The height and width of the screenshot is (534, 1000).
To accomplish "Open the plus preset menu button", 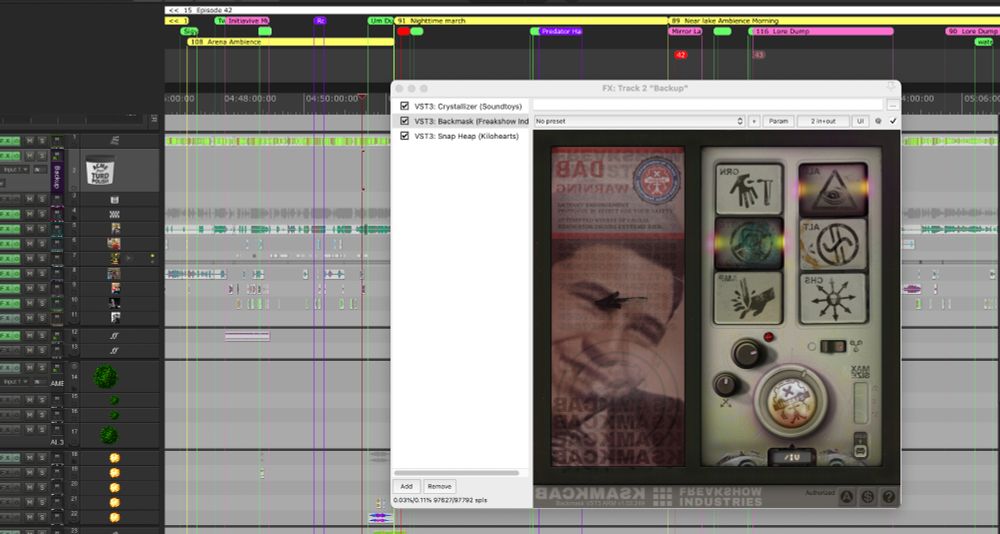I will click(753, 121).
